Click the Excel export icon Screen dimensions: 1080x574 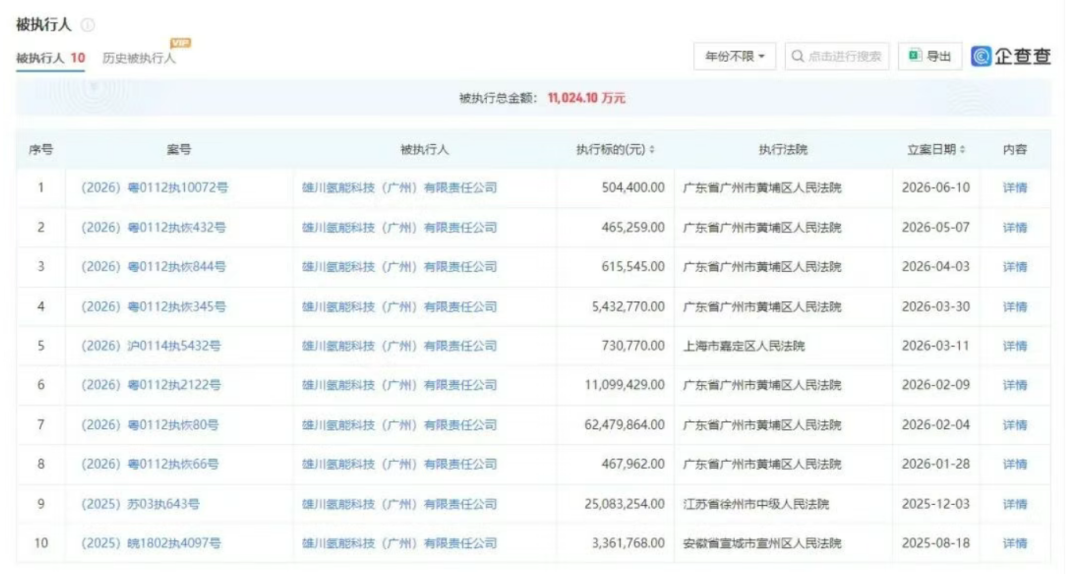point(915,56)
